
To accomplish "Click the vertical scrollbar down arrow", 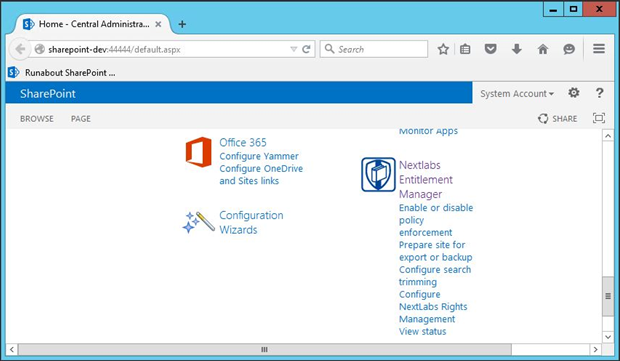I will pos(608,337).
